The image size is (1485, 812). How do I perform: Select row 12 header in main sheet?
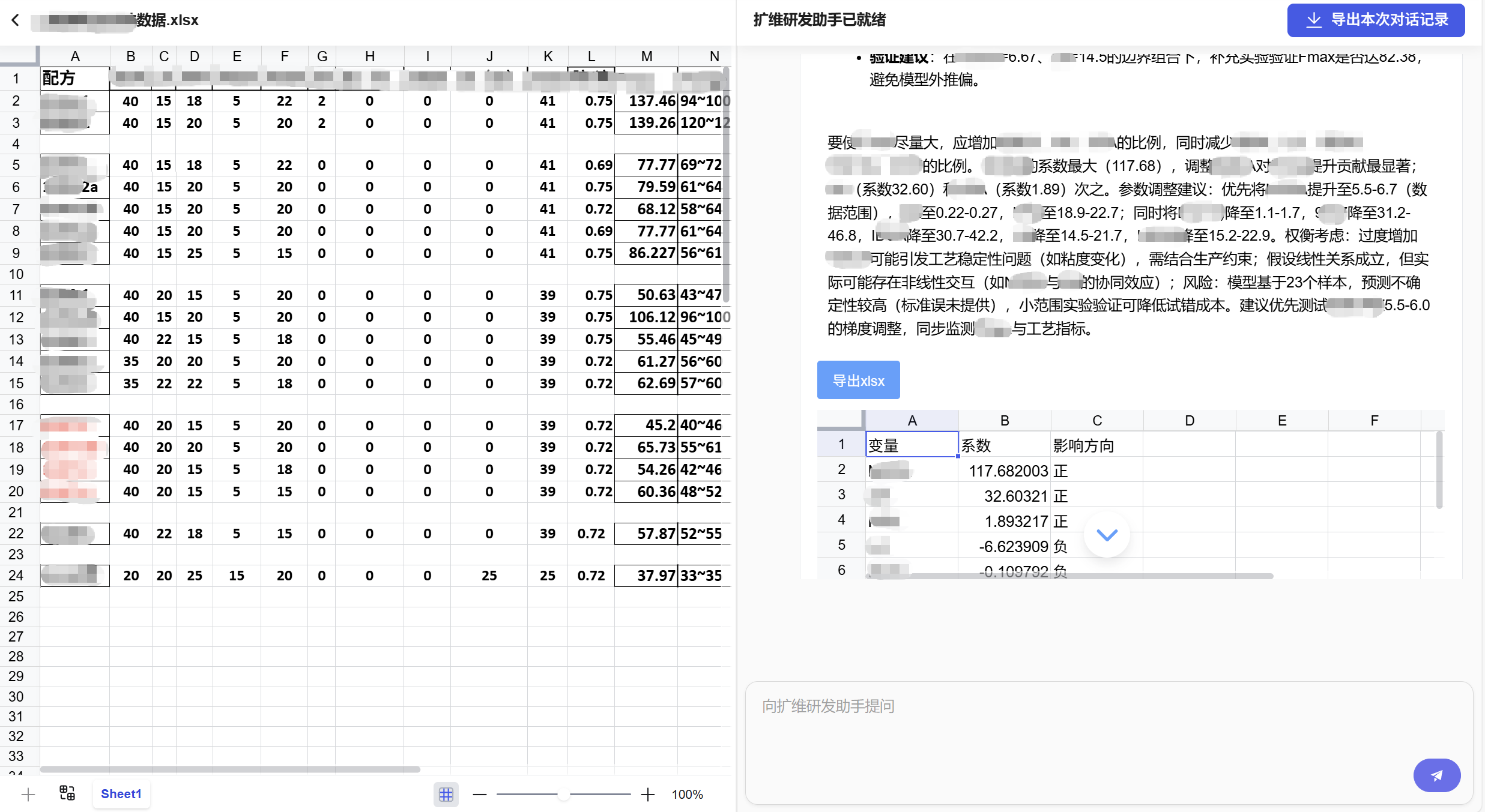17,317
